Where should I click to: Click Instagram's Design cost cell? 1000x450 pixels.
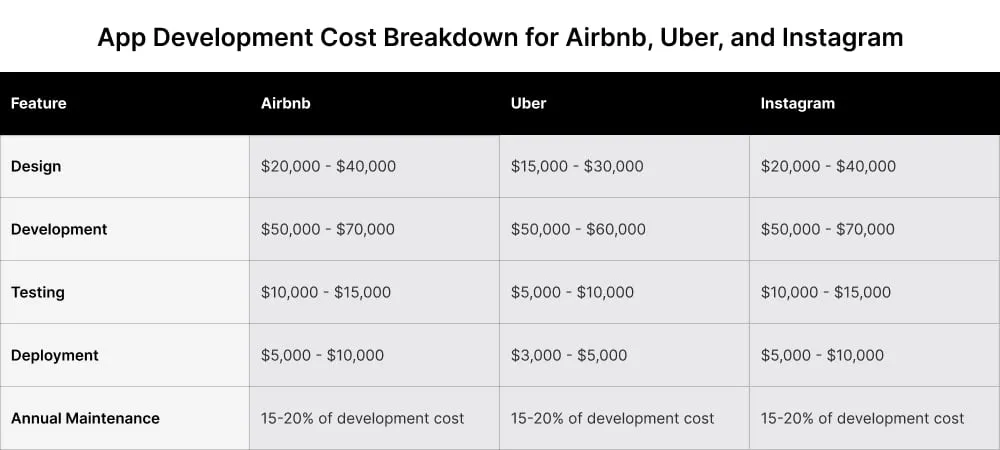coord(828,166)
